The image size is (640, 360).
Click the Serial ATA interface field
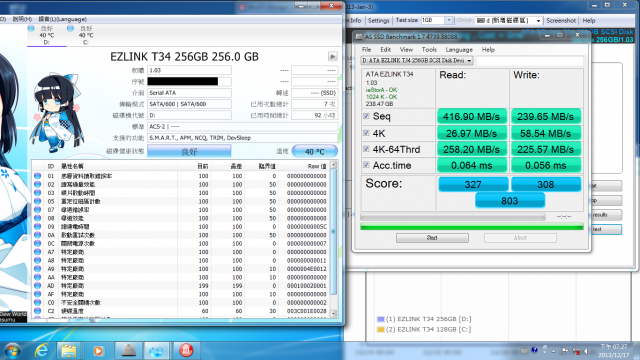tap(189, 93)
